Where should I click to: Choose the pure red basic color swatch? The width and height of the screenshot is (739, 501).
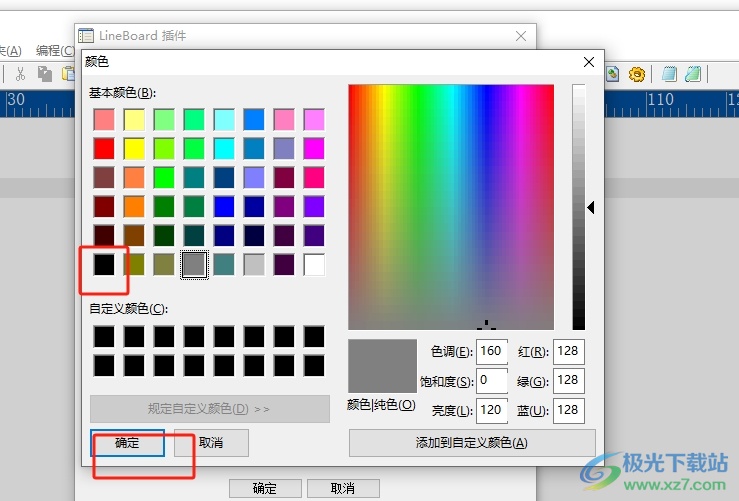pyautogui.click(x=104, y=148)
